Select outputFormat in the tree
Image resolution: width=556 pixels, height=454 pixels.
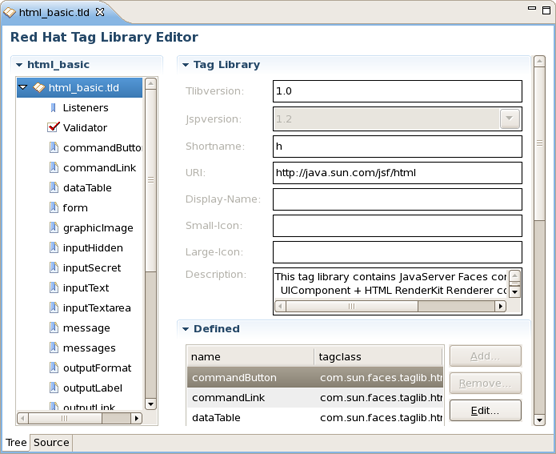coord(97,368)
